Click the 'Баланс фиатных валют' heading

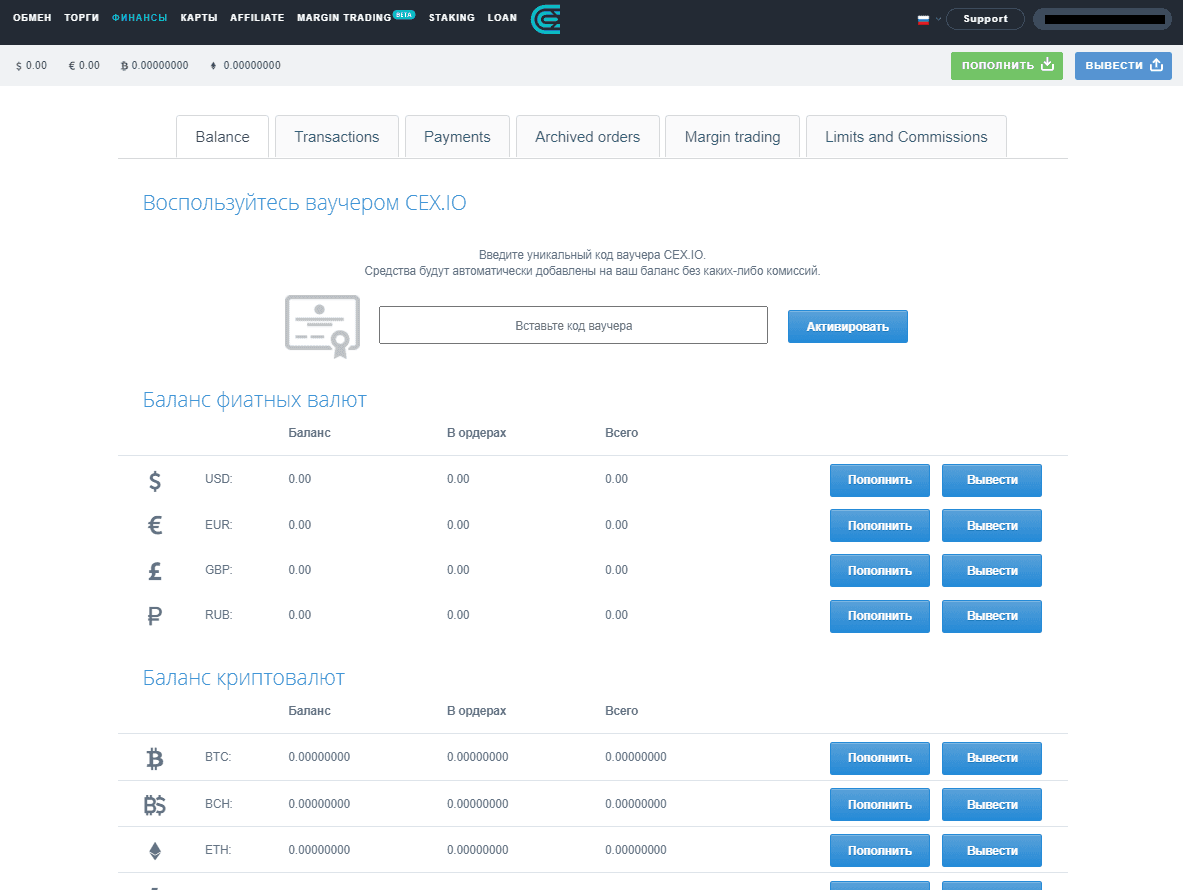[254, 400]
